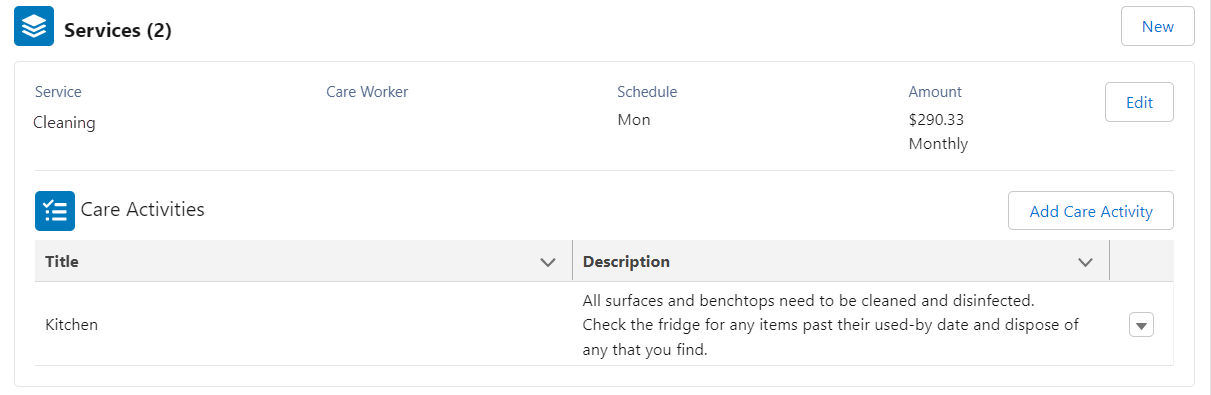Click the Kitchen description text
1211x395 pixels.
832,325
